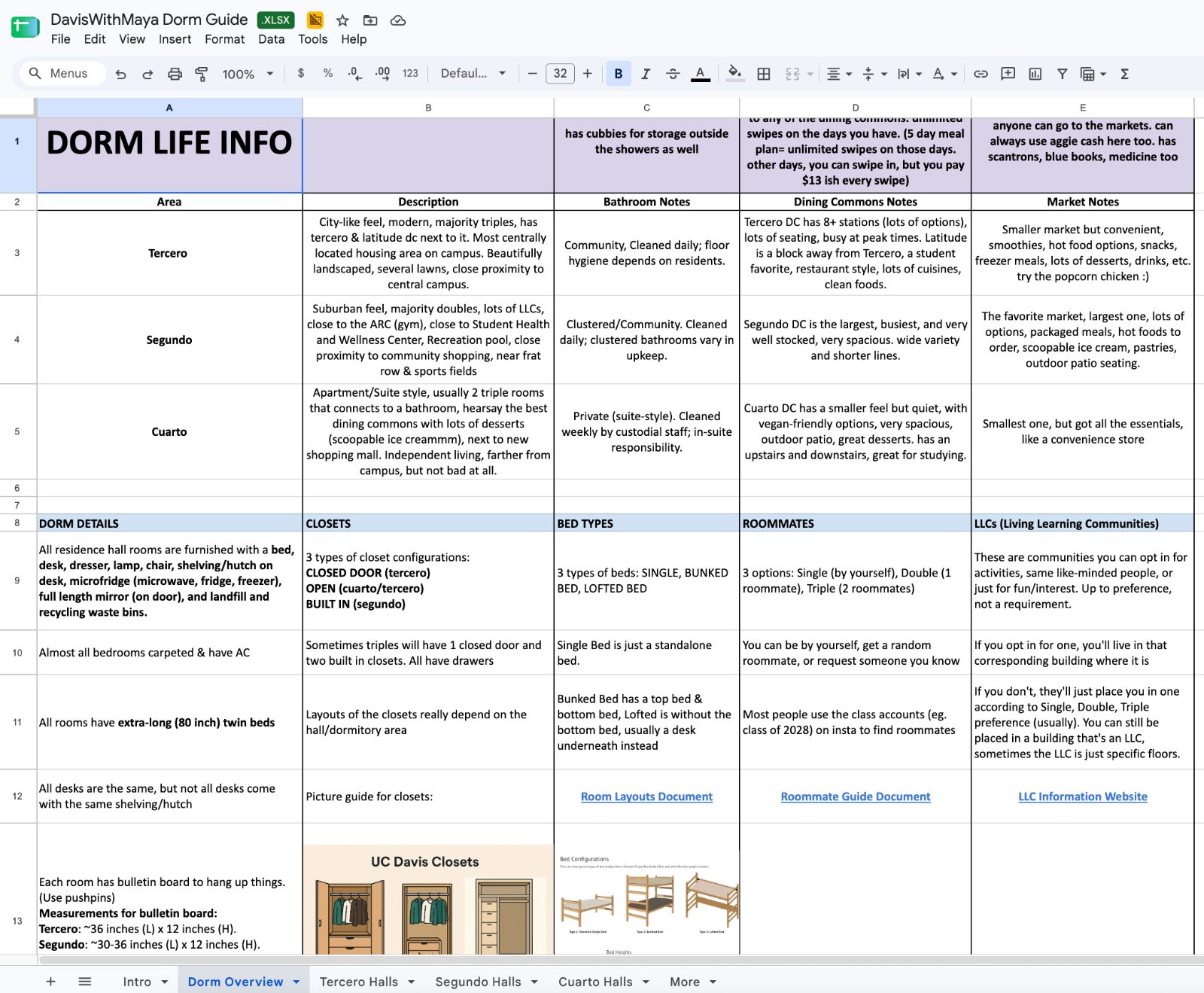Select row 8 header
The height and width of the screenshot is (993, 1204).
point(17,522)
